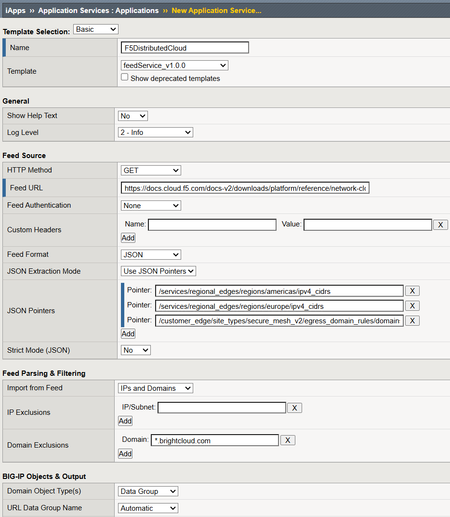Click the JSON Pointers row label
The height and width of the screenshot is (517, 450).
(x=31, y=310)
